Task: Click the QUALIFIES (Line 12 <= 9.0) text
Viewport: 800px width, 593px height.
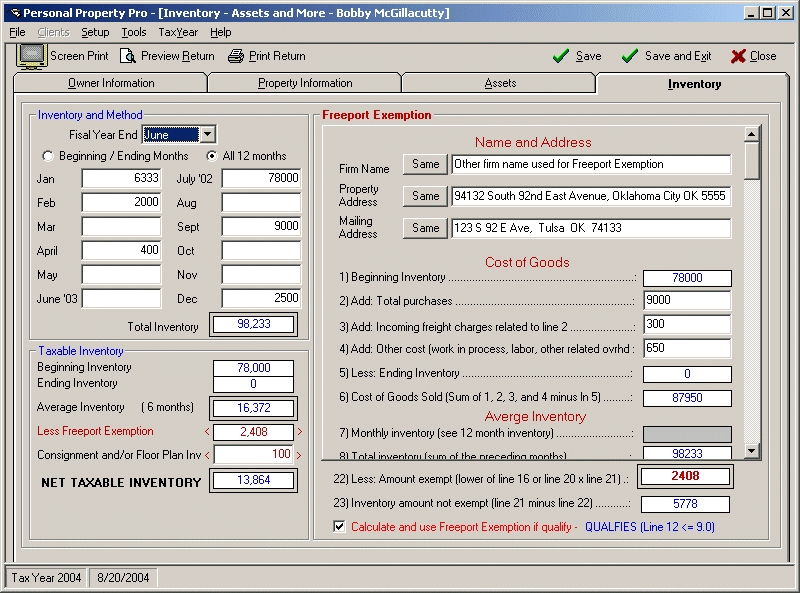Action: click(x=649, y=527)
